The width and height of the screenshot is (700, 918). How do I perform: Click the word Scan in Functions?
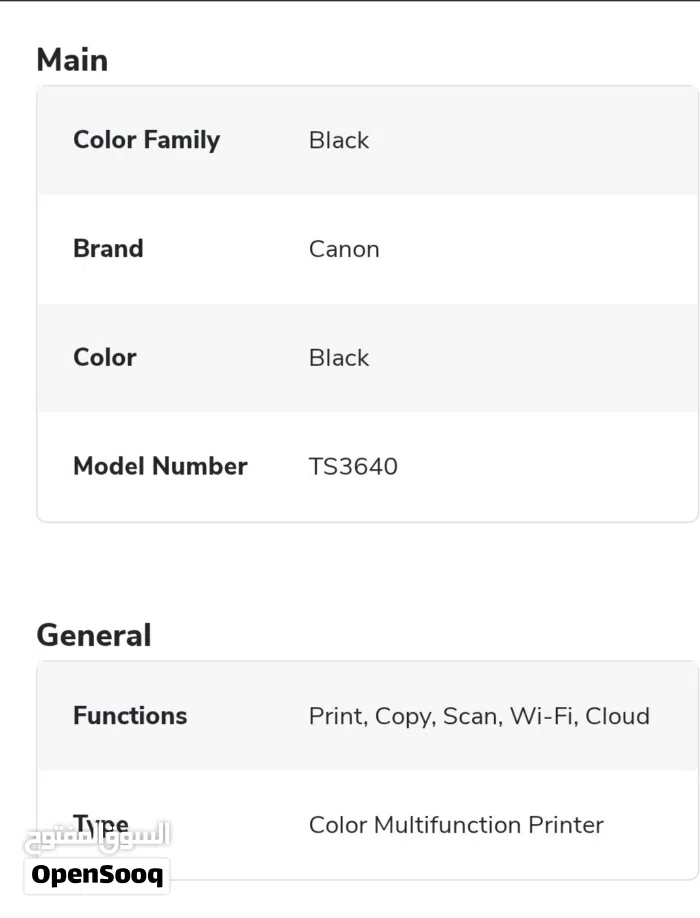tap(472, 716)
